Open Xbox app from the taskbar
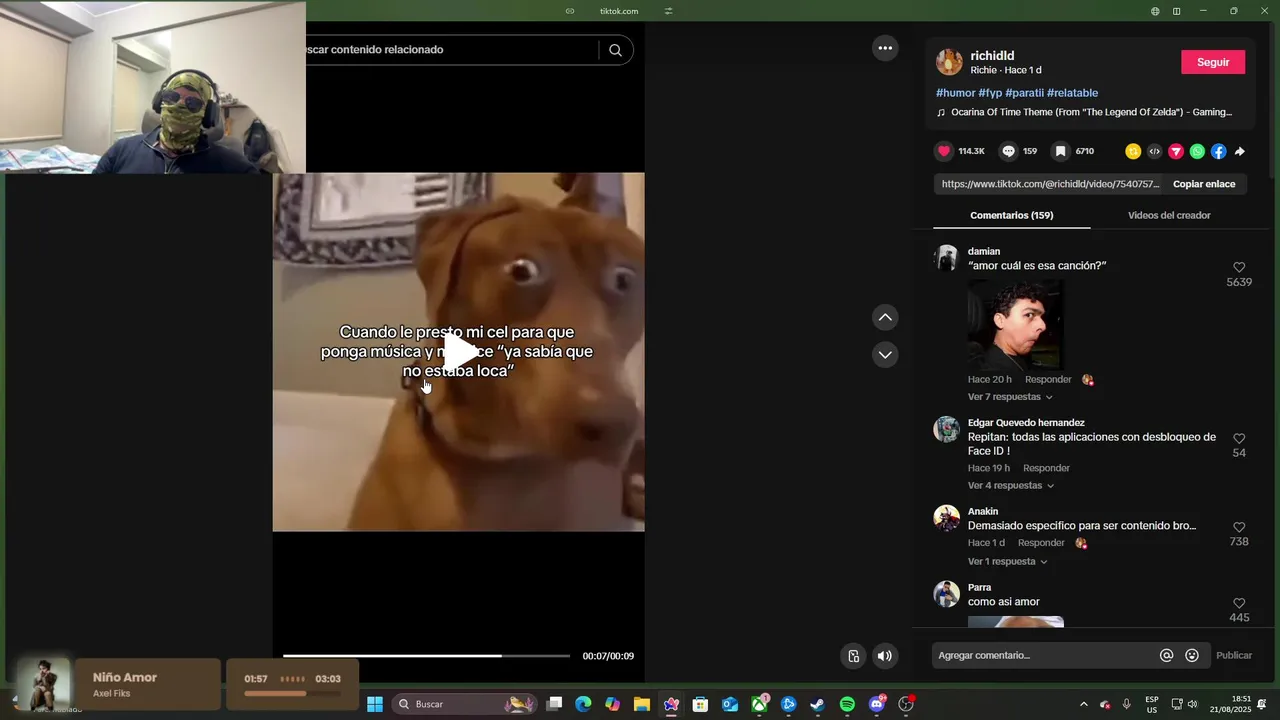 (x=760, y=704)
